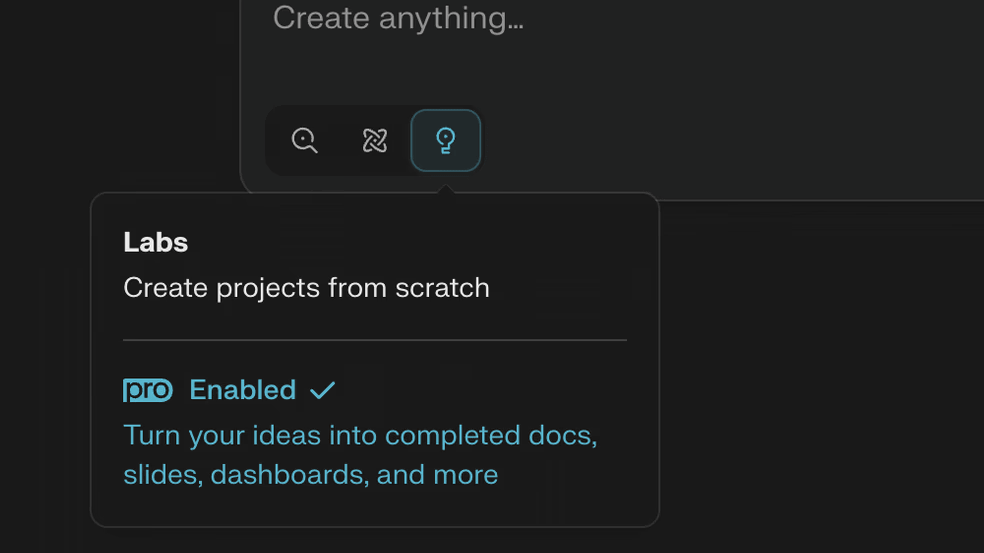Click the word 'docs' in the description
Image resolution: width=984 pixels, height=553 pixels.
562,435
